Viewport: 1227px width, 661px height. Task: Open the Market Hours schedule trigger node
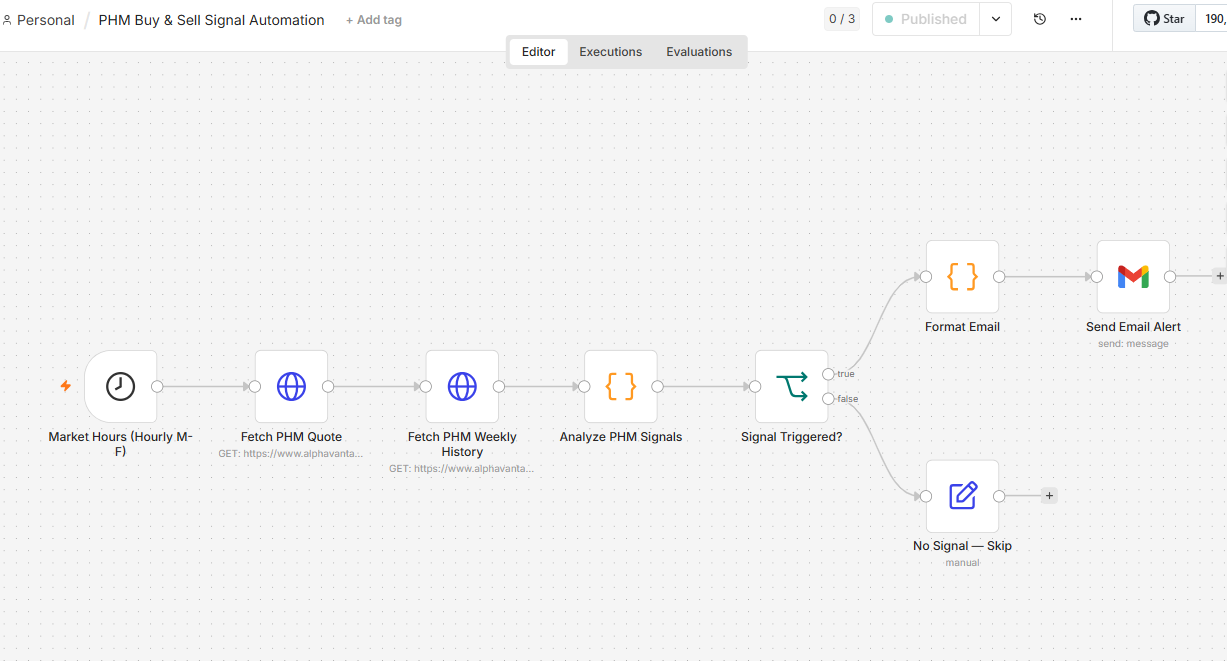click(x=121, y=386)
